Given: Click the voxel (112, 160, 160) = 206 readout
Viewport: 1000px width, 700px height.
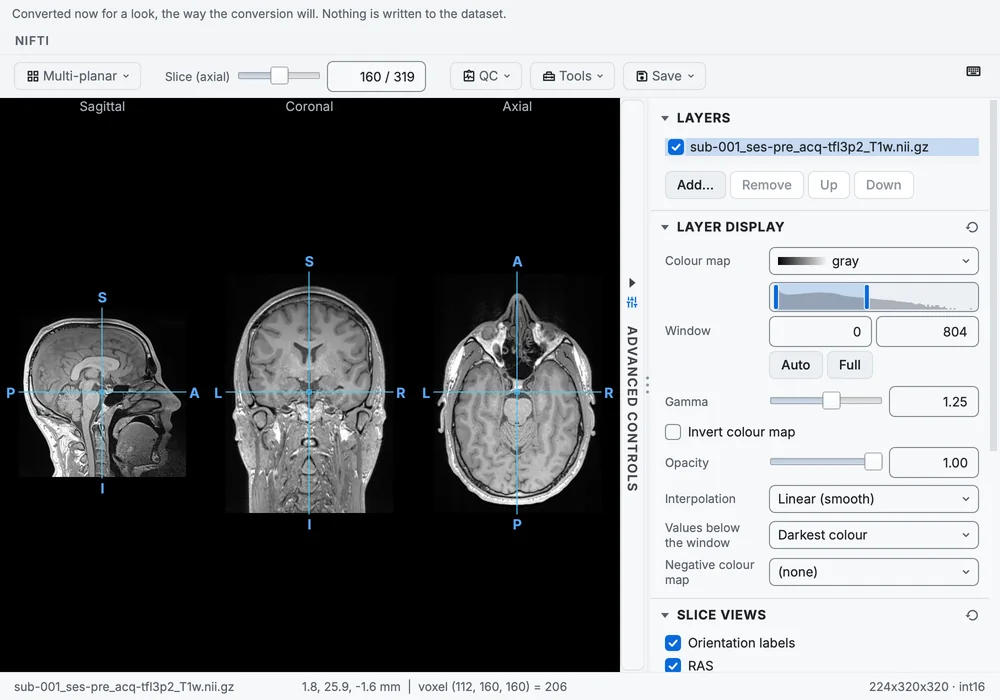Looking at the screenshot, I should (x=492, y=687).
